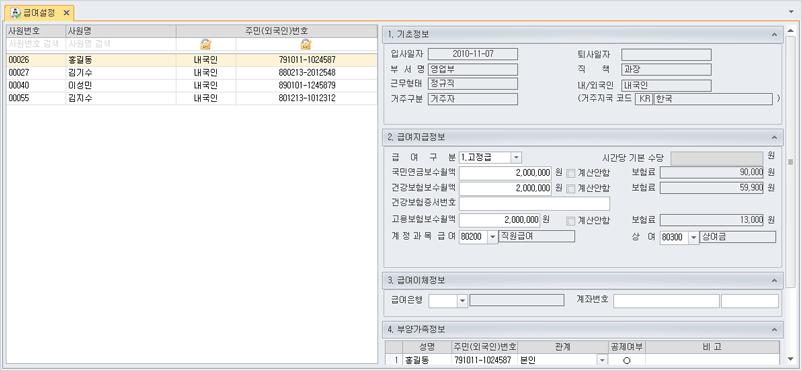Click right panel scrollbar up arrow
This screenshot has width=802, height=371.
pyautogui.click(x=791, y=31)
